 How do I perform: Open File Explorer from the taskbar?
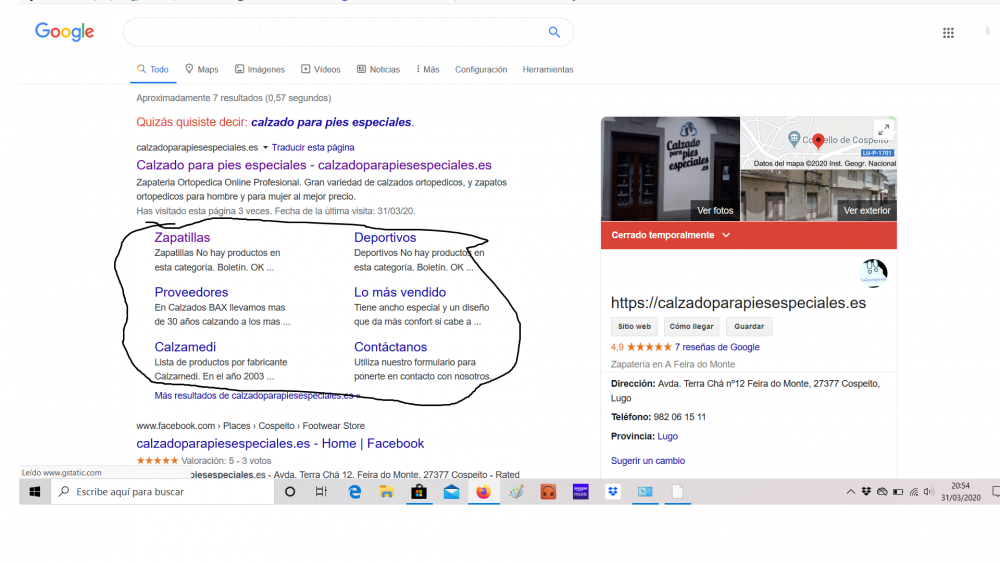[x=386, y=492]
